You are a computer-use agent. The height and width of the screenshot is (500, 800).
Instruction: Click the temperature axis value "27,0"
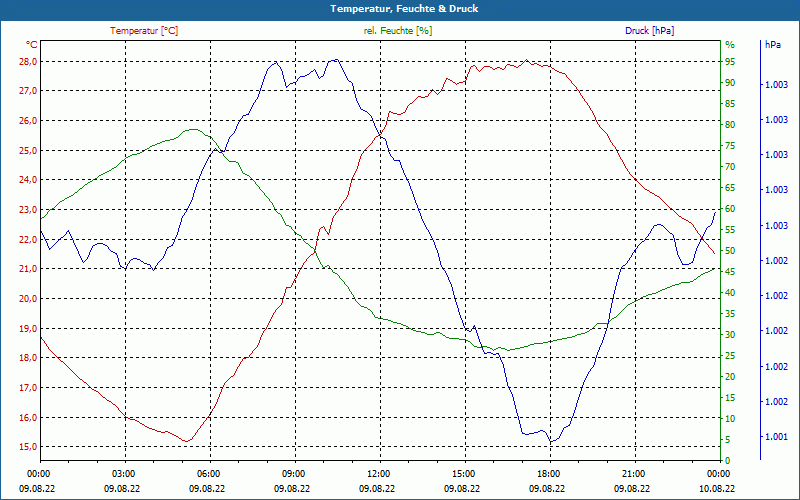[28, 91]
